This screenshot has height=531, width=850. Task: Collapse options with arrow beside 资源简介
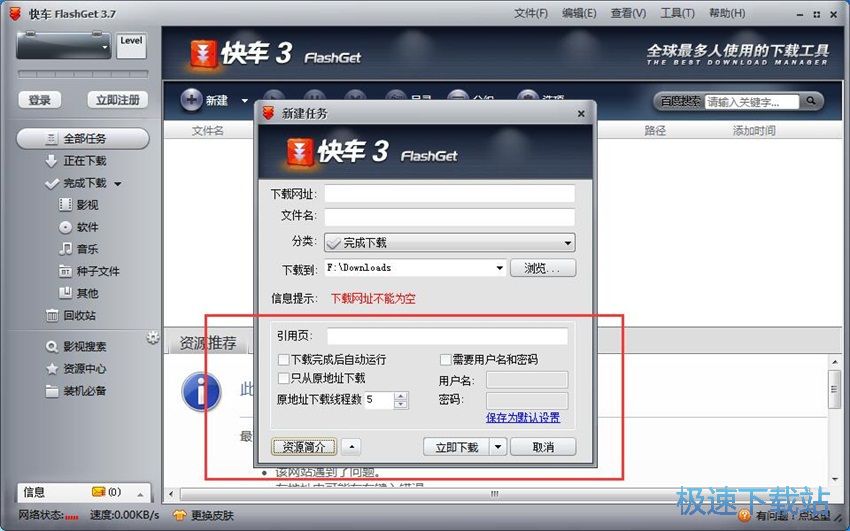352,447
